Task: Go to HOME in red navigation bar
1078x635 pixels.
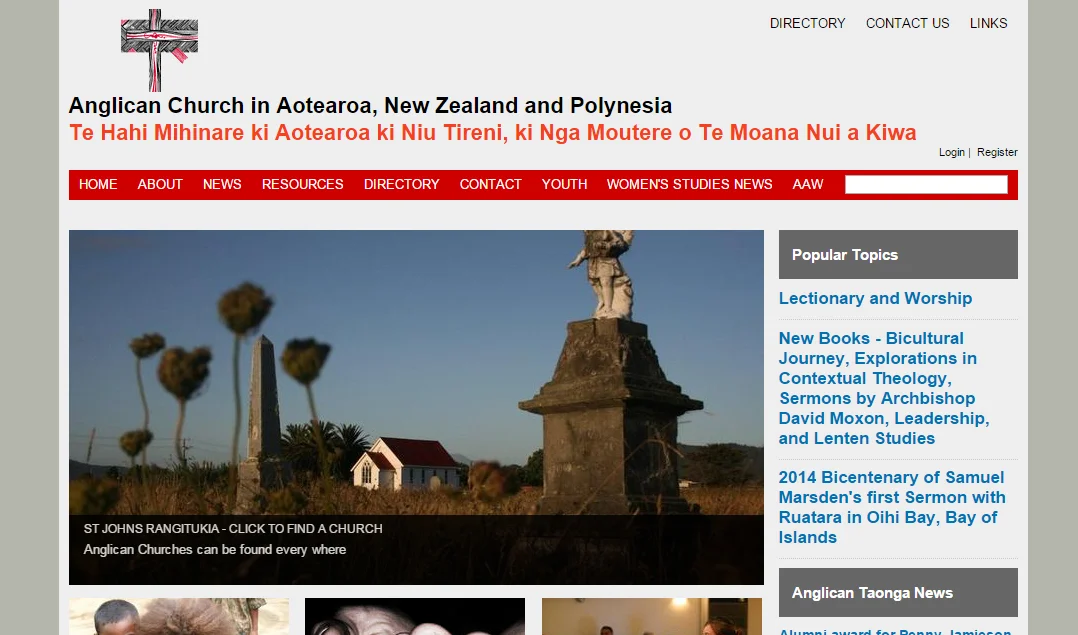Action: [x=98, y=184]
